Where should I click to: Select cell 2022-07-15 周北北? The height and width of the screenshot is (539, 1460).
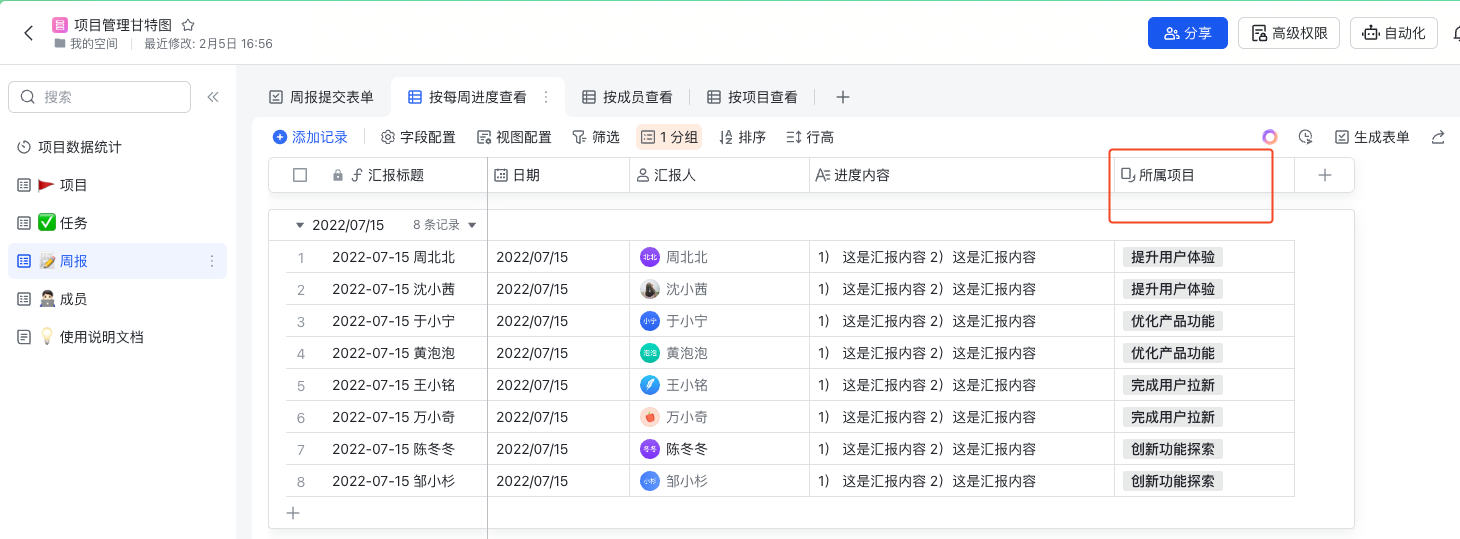393,257
